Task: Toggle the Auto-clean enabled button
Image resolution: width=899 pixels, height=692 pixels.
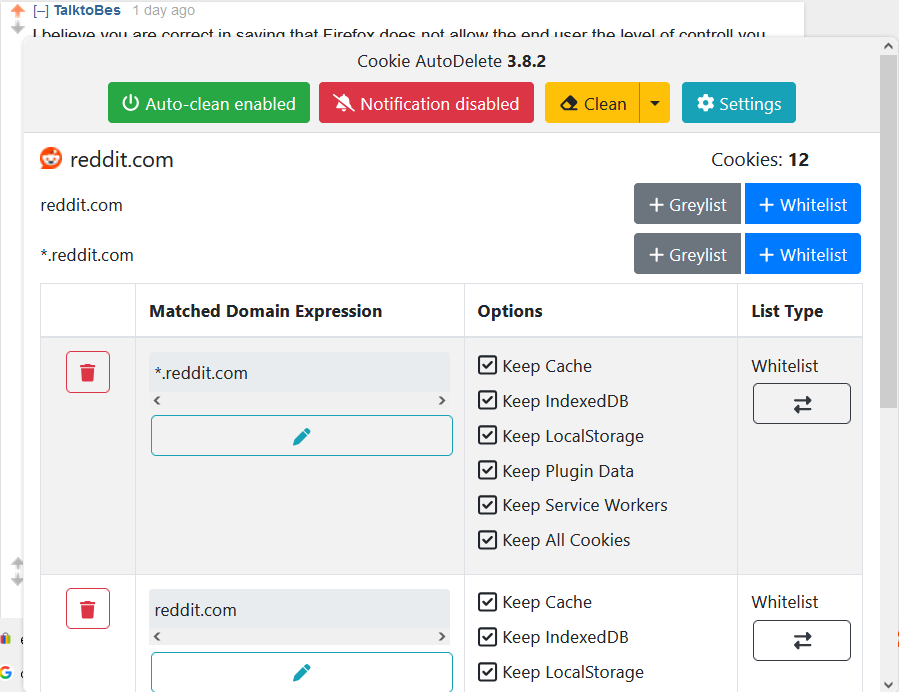Action: click(x=209, y=103)
